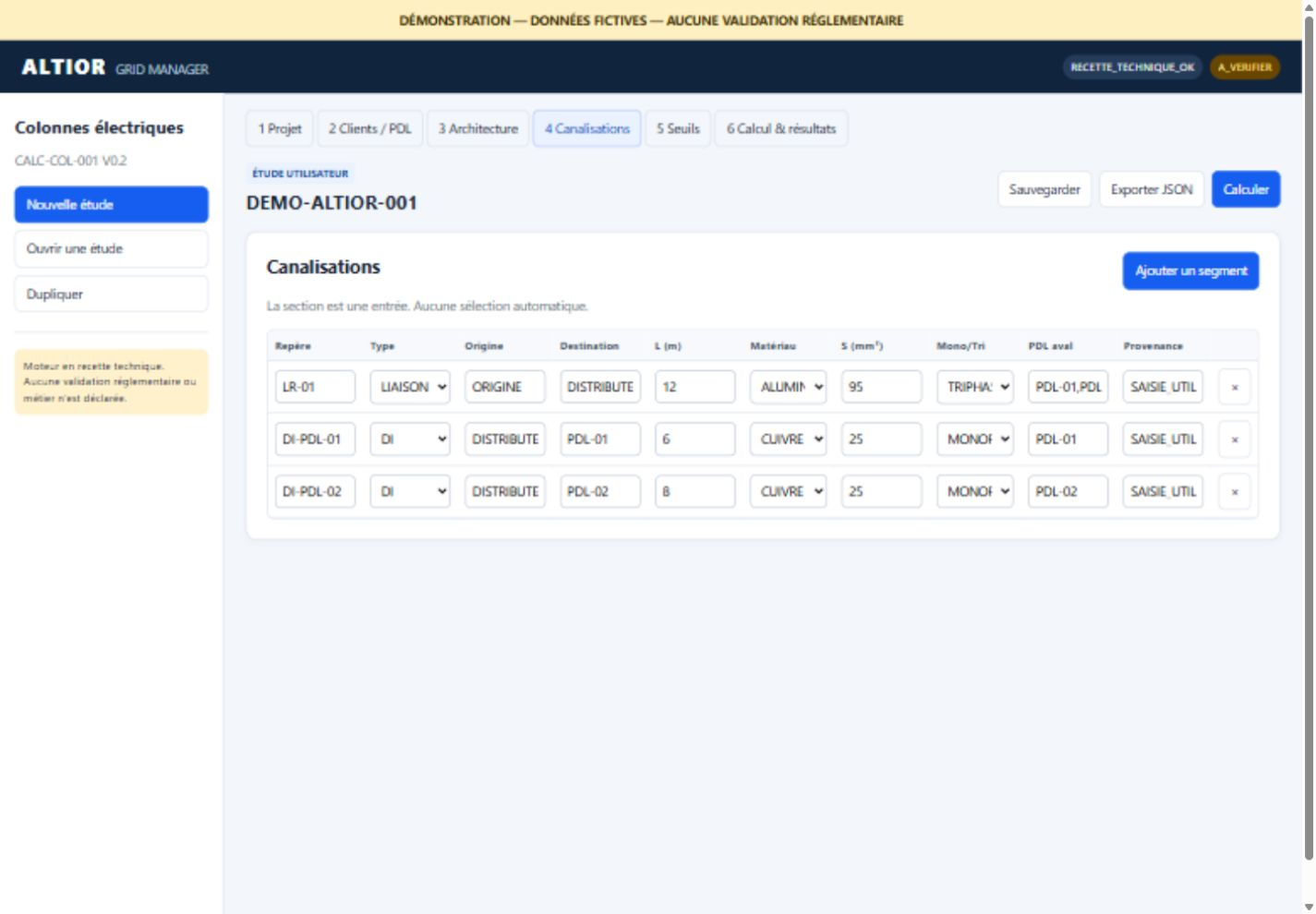This screenshot has height=914, width=1316.
Task: Click the DEMO-ALTIOR-001 study title
Action: click(332, 203)
